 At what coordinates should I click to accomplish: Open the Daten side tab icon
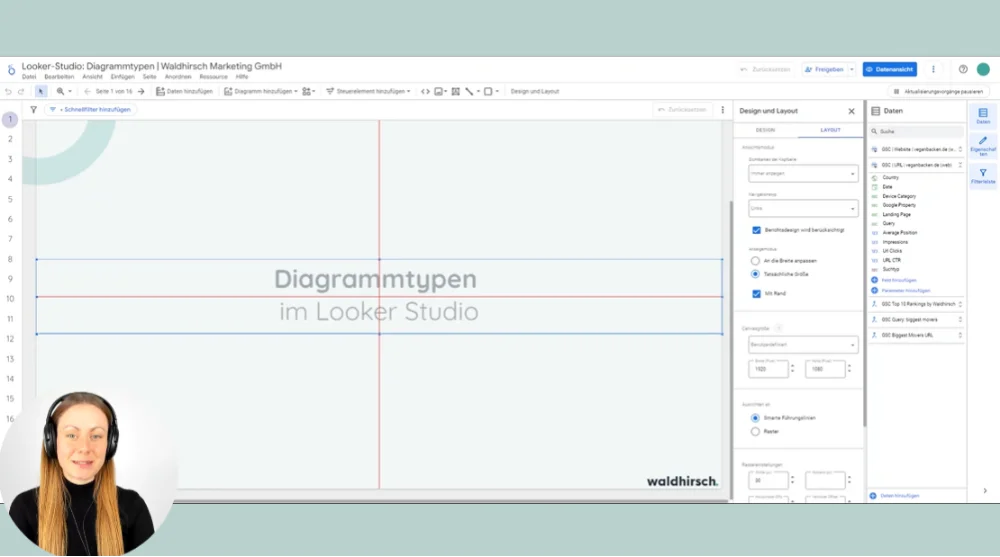click(983, 115)
